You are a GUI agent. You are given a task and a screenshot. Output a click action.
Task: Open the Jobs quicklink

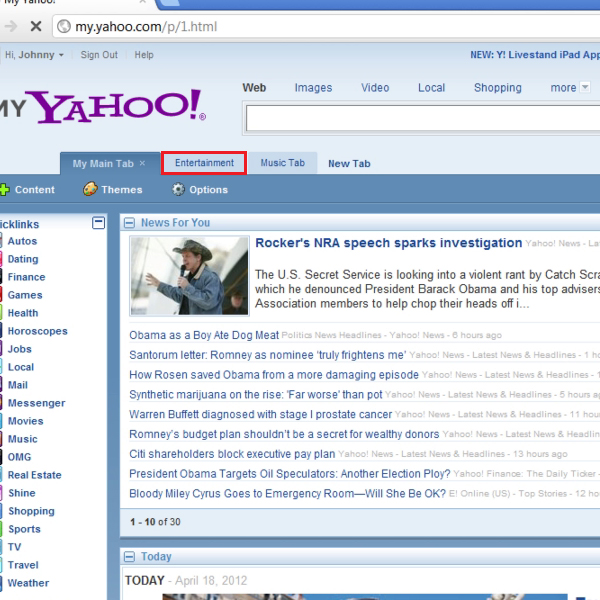click(20, 349)
